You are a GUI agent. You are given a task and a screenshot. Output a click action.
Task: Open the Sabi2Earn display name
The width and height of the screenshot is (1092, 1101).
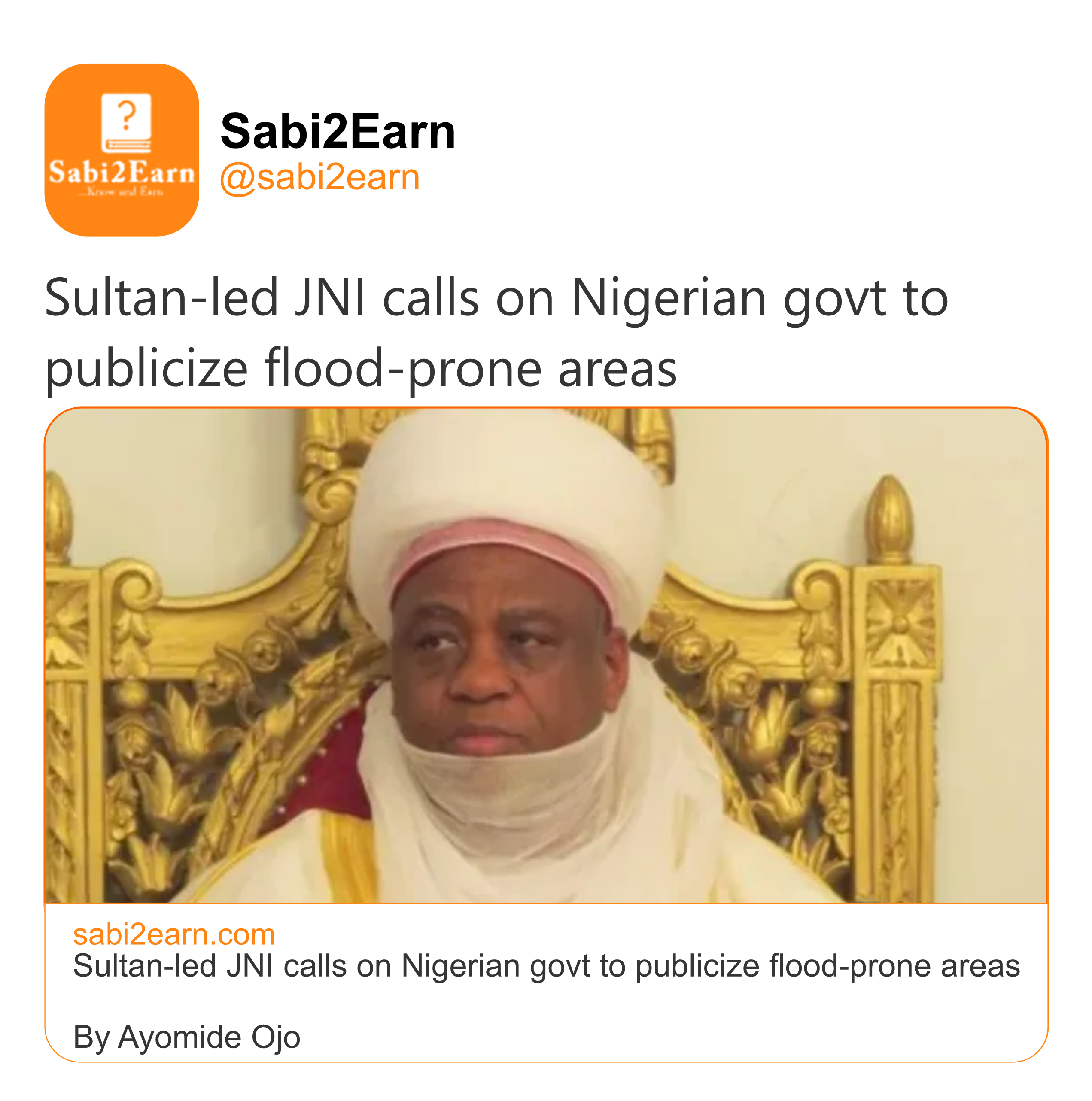pos(338,132)
